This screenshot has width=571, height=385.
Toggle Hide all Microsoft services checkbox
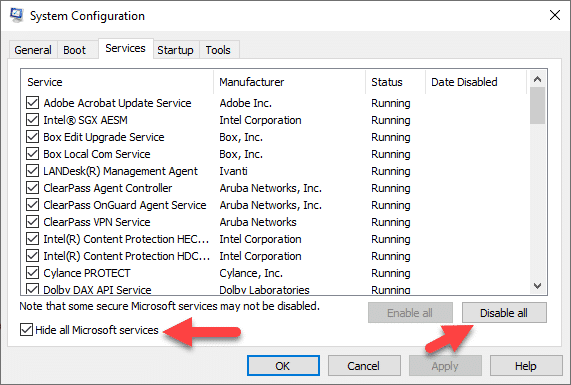(26, 330)
